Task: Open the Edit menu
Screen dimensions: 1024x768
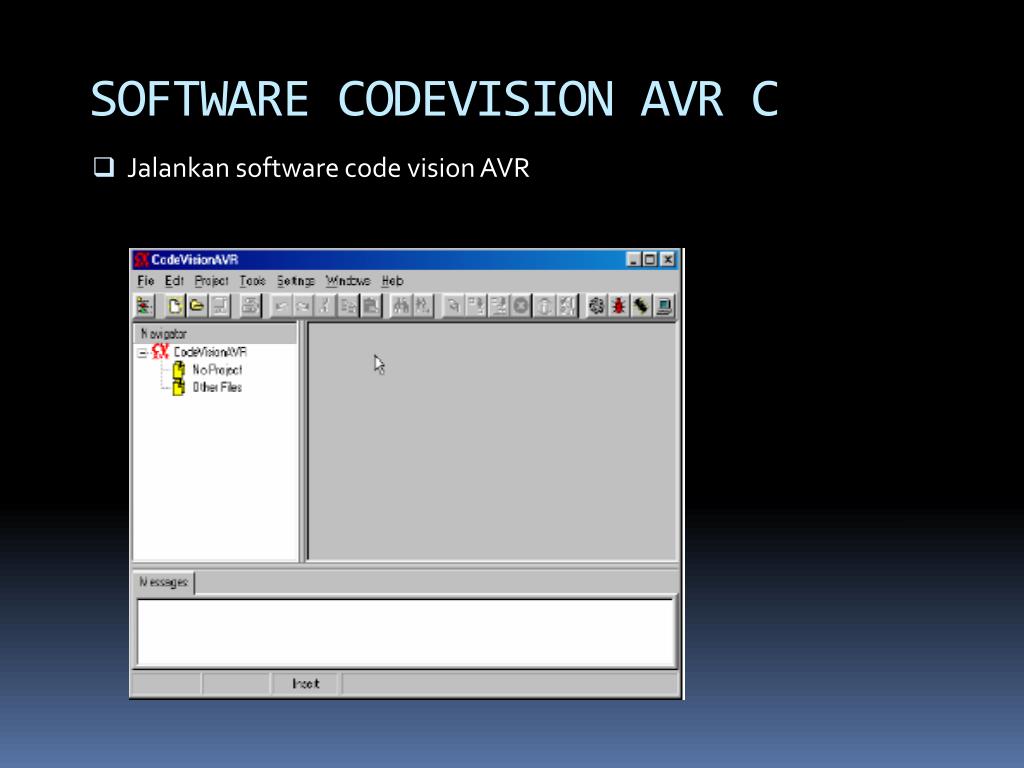Action: (x=174, y=281)
